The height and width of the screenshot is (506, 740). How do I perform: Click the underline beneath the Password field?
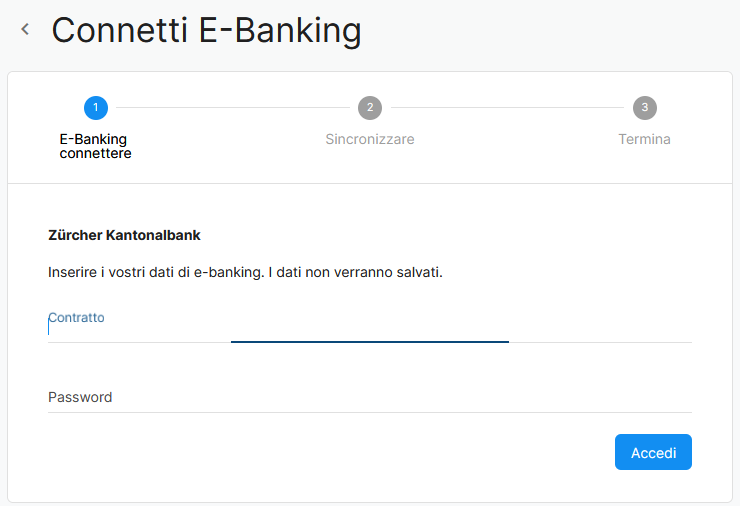[370, 412]
